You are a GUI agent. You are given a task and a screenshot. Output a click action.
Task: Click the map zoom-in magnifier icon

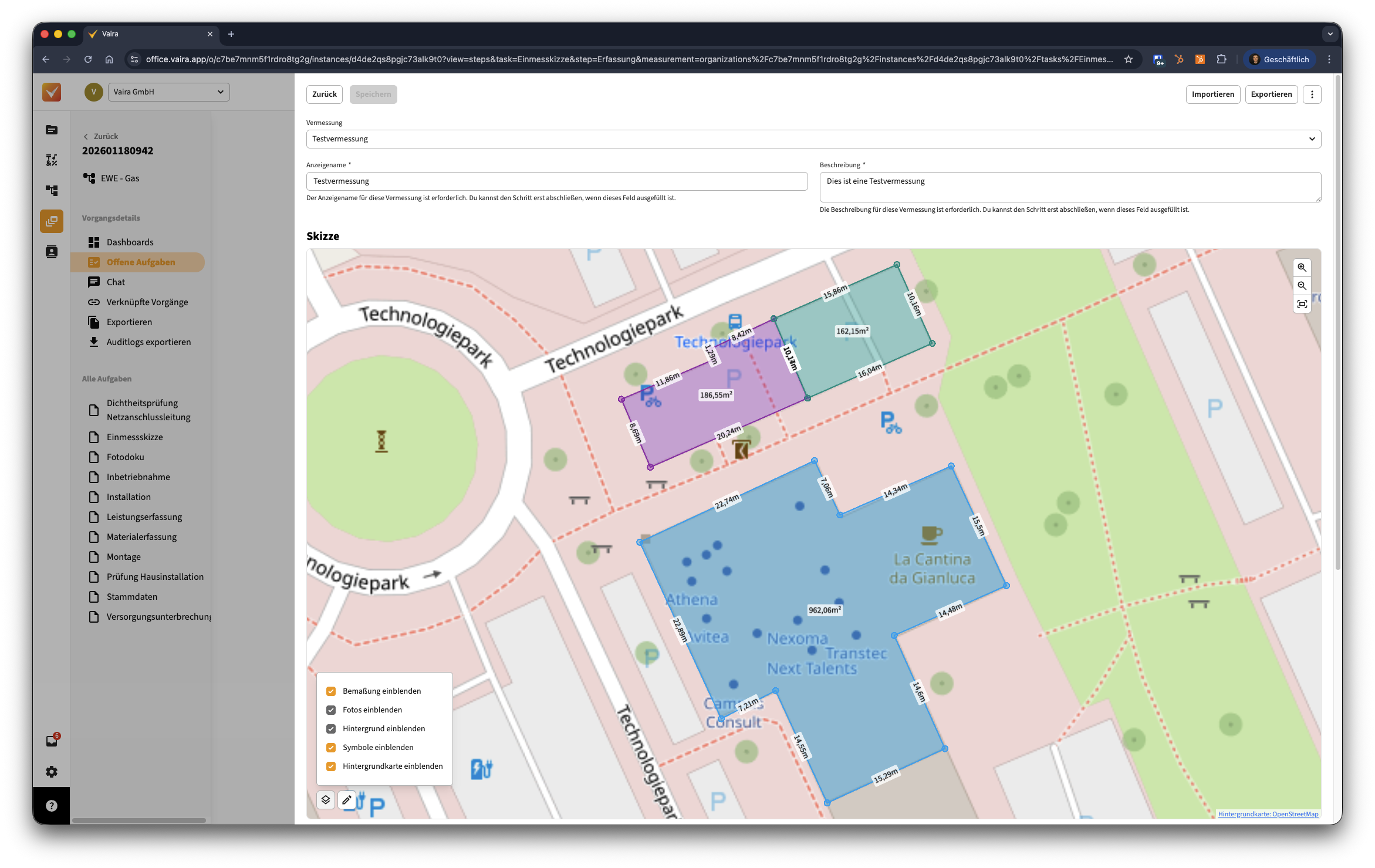point(1302,268)
